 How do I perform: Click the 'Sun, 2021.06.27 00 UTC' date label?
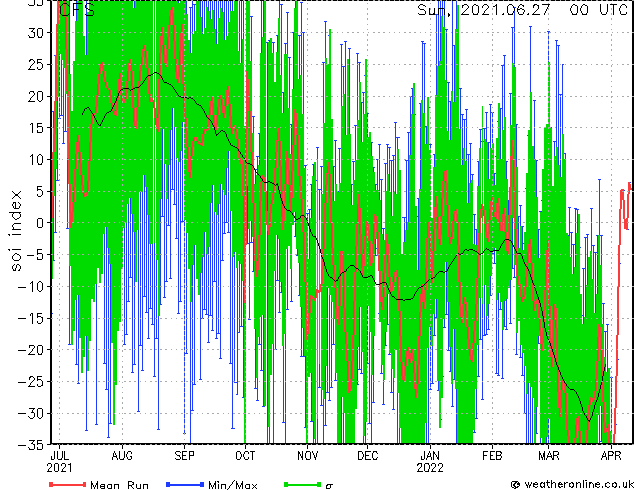click(522, 9)
